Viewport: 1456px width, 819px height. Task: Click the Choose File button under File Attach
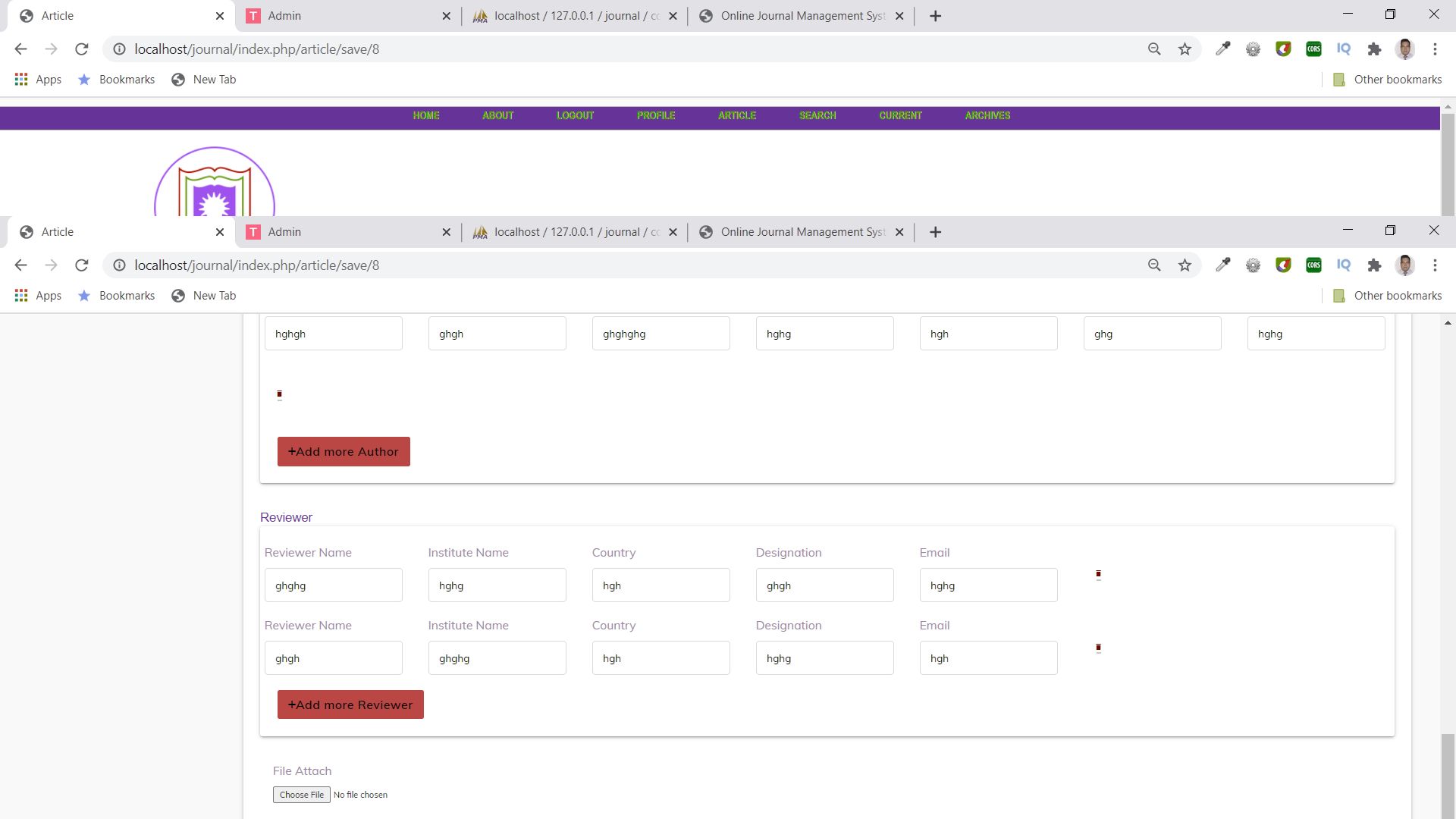pyautogui.click(x=301, y=795)
